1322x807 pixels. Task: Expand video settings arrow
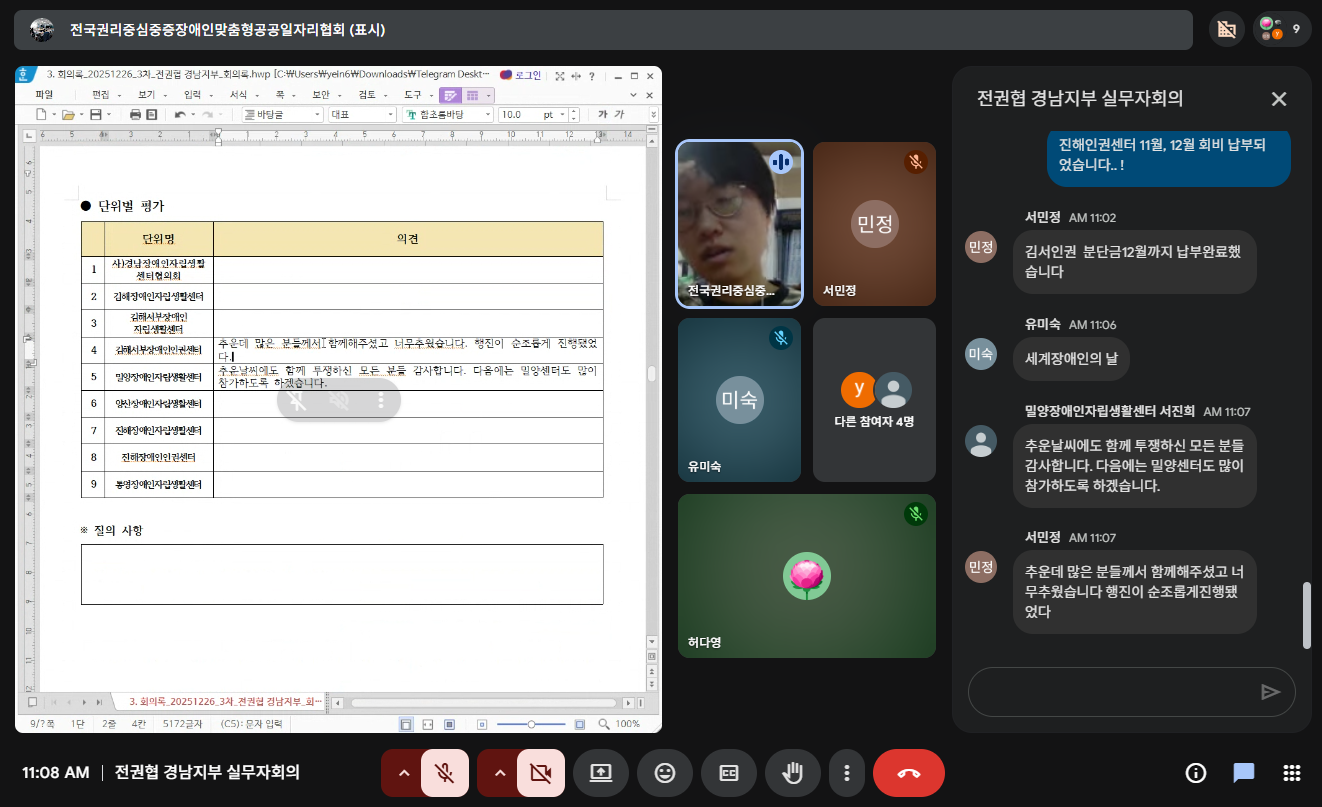[499, 773]
